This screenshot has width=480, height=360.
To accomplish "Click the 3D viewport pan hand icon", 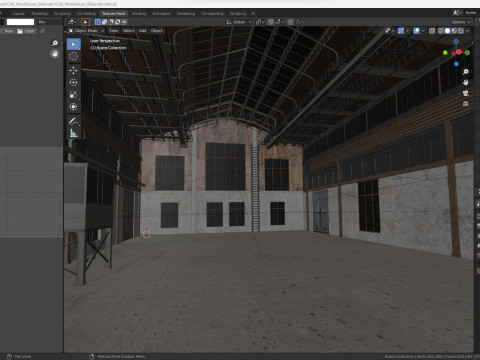I will click(x=466, y=82).
